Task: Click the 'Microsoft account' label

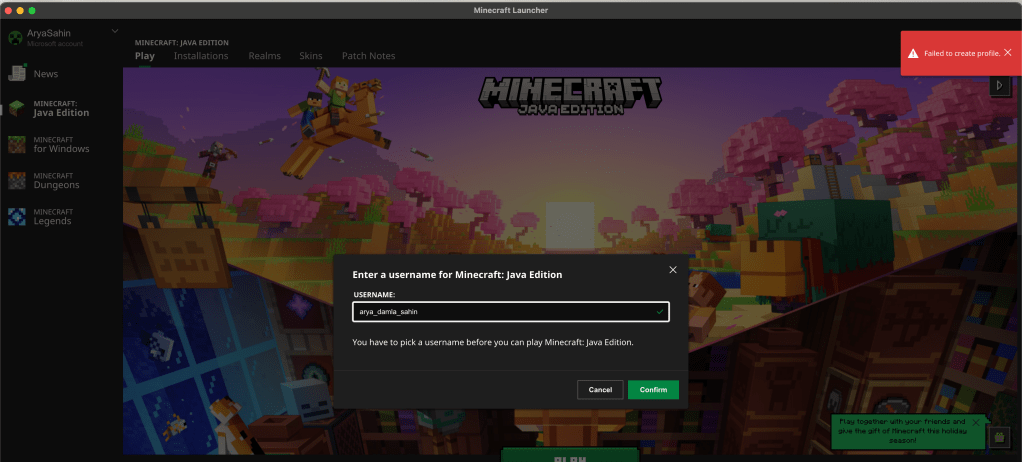Action: pyautogui.click(x=55, y=44)
